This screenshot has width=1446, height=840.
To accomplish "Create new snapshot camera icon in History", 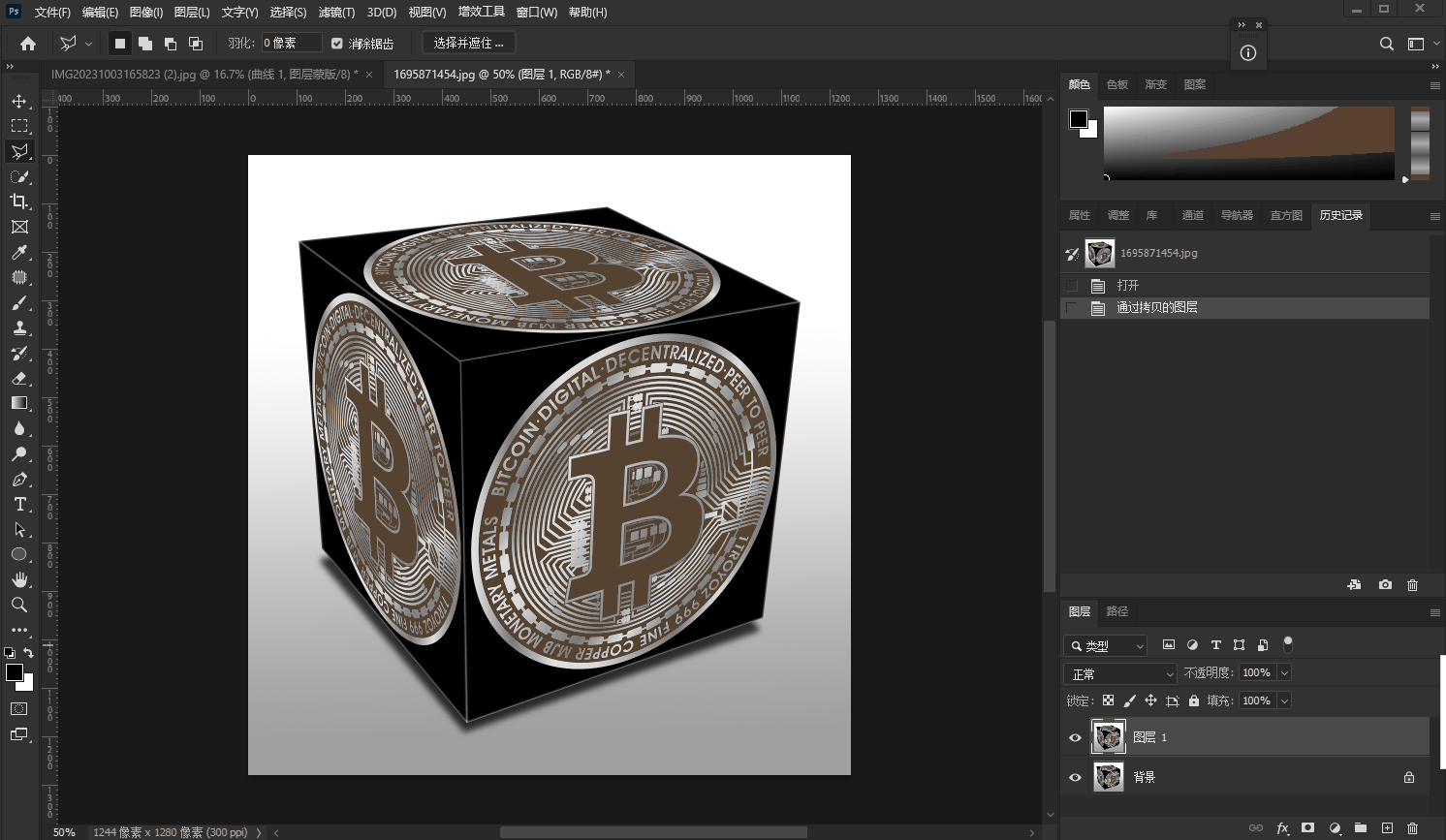I will tap(1385, 584).
